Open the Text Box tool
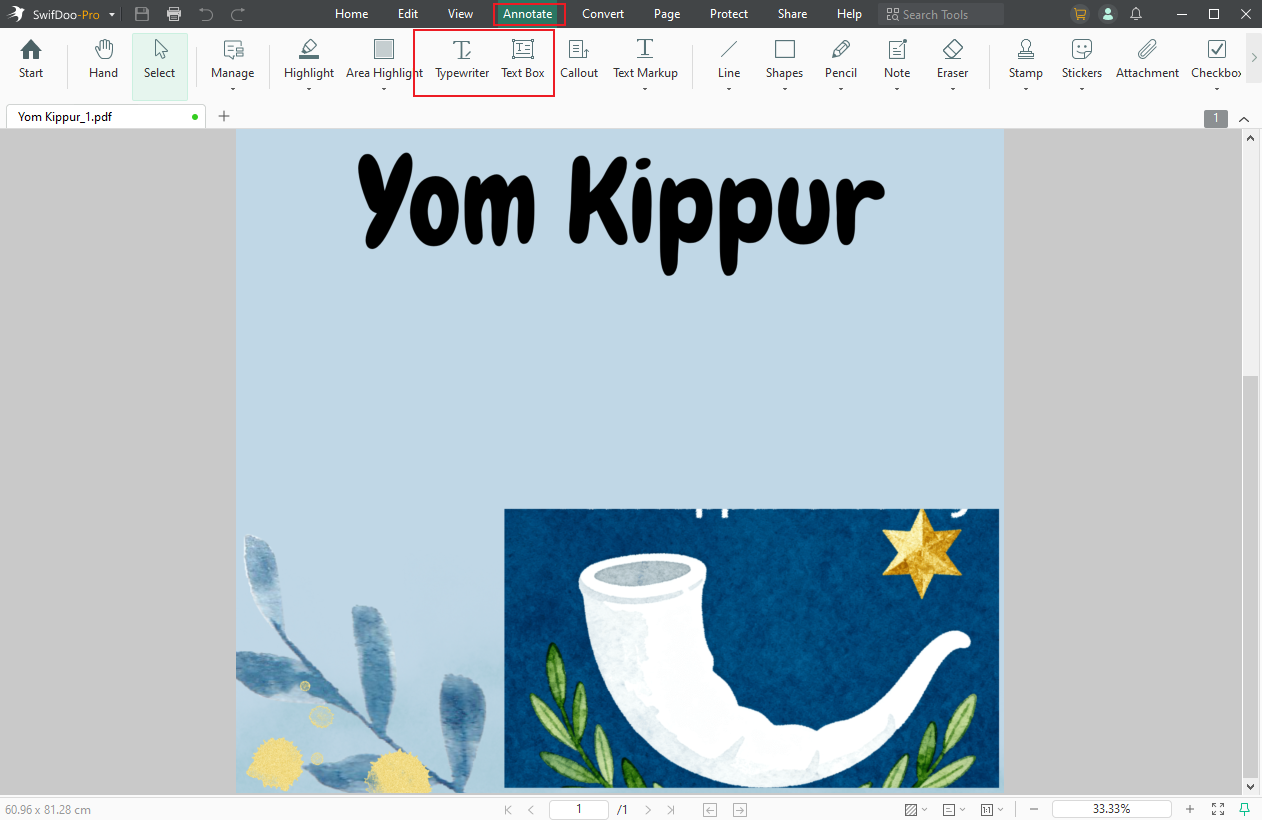Image resolution: width=1262 pixels, height=820 pixels. click(x=522, y=62)
